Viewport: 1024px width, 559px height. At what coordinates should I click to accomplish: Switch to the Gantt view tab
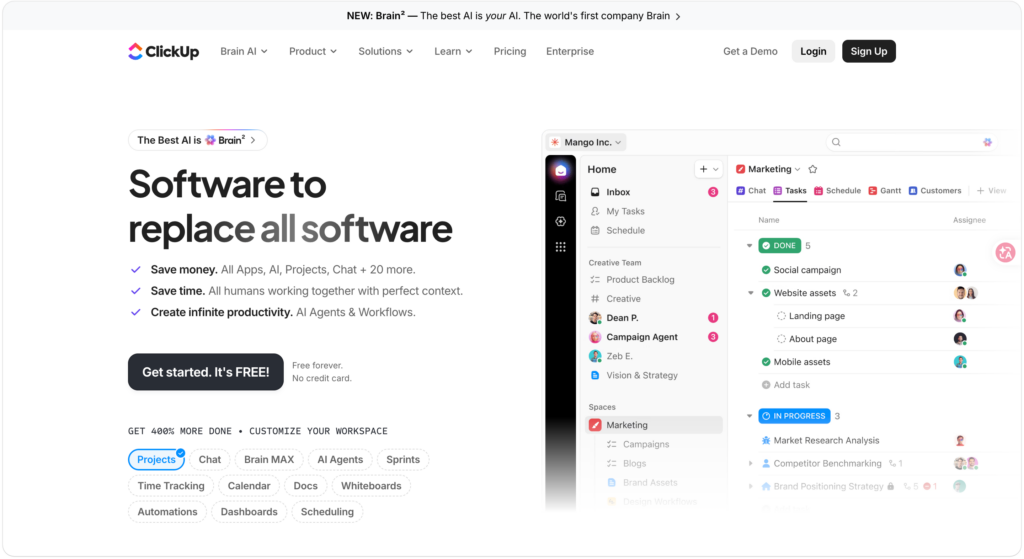pos(884,191)
